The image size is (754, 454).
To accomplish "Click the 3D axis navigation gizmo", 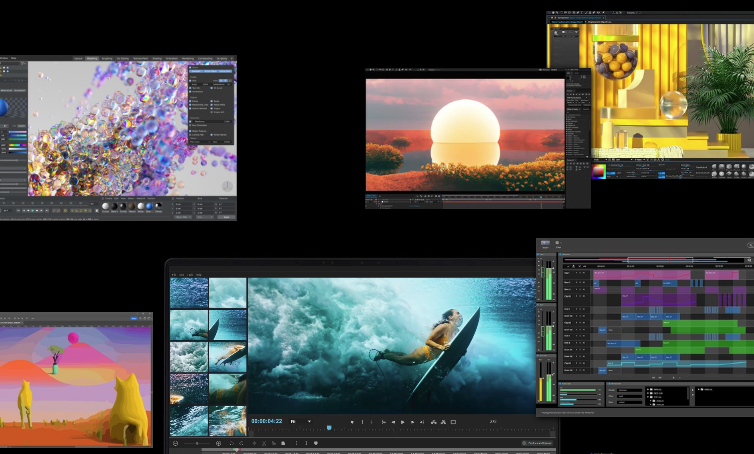I will click(226, 187).
